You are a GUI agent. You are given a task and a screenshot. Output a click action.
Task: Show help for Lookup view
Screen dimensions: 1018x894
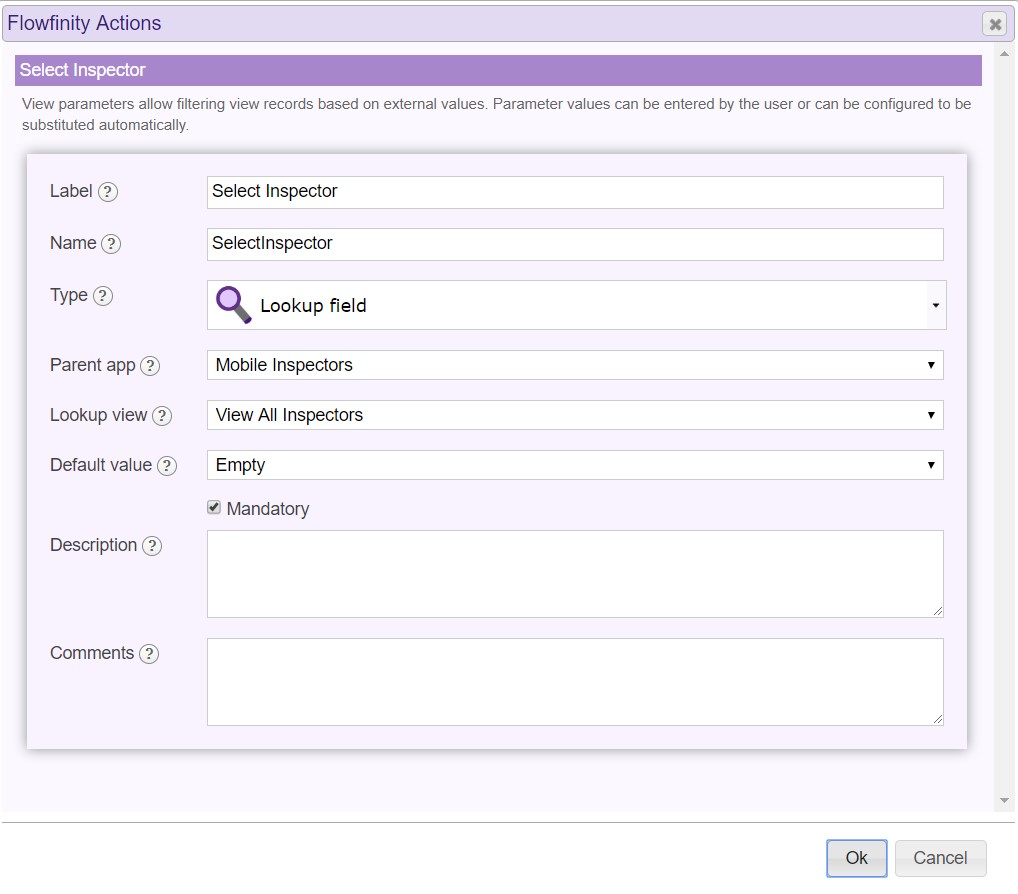tap(162, 416)
